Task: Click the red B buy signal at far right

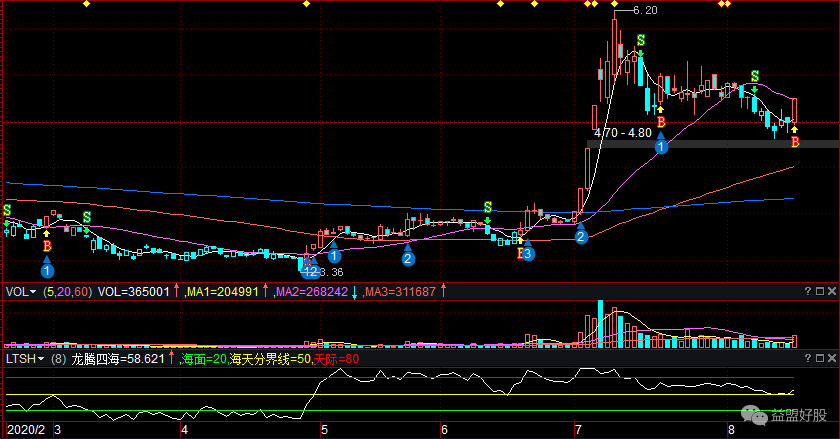Action: tap(795, 142)
